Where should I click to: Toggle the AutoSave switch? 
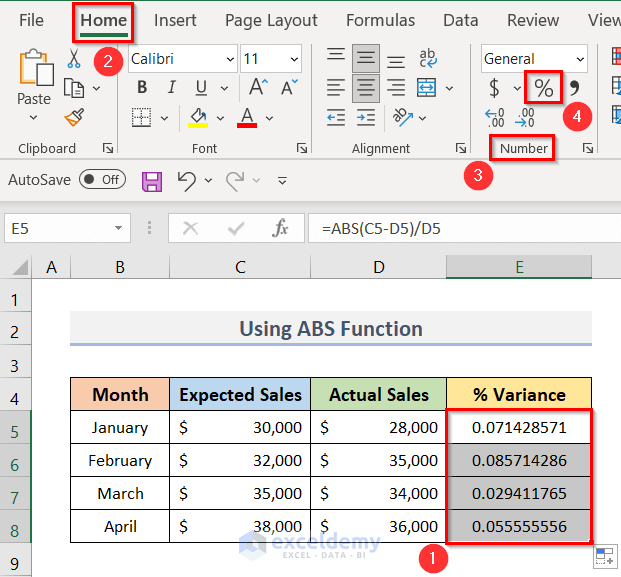(101, 180)
